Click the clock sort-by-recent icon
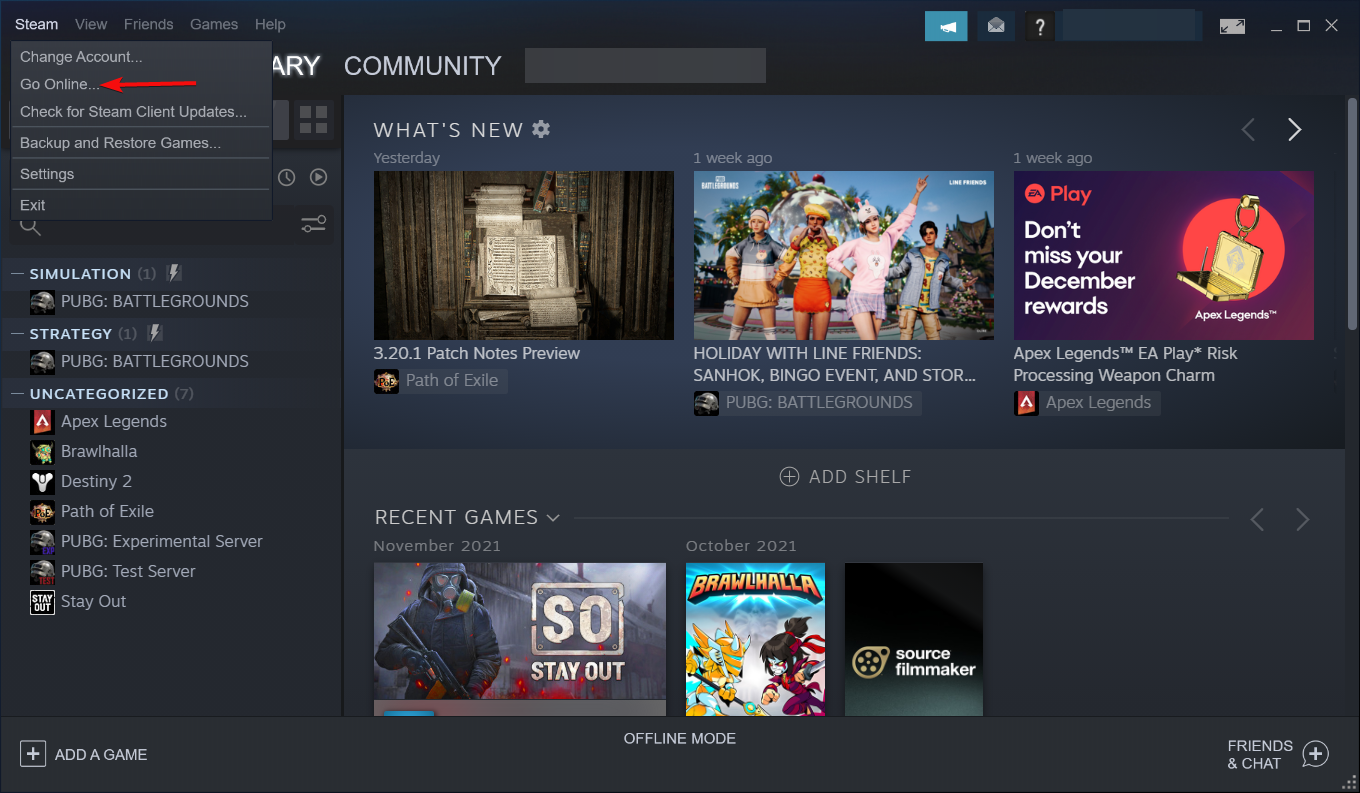Screen dimensions: 1360x793 [x=287, y=177]
